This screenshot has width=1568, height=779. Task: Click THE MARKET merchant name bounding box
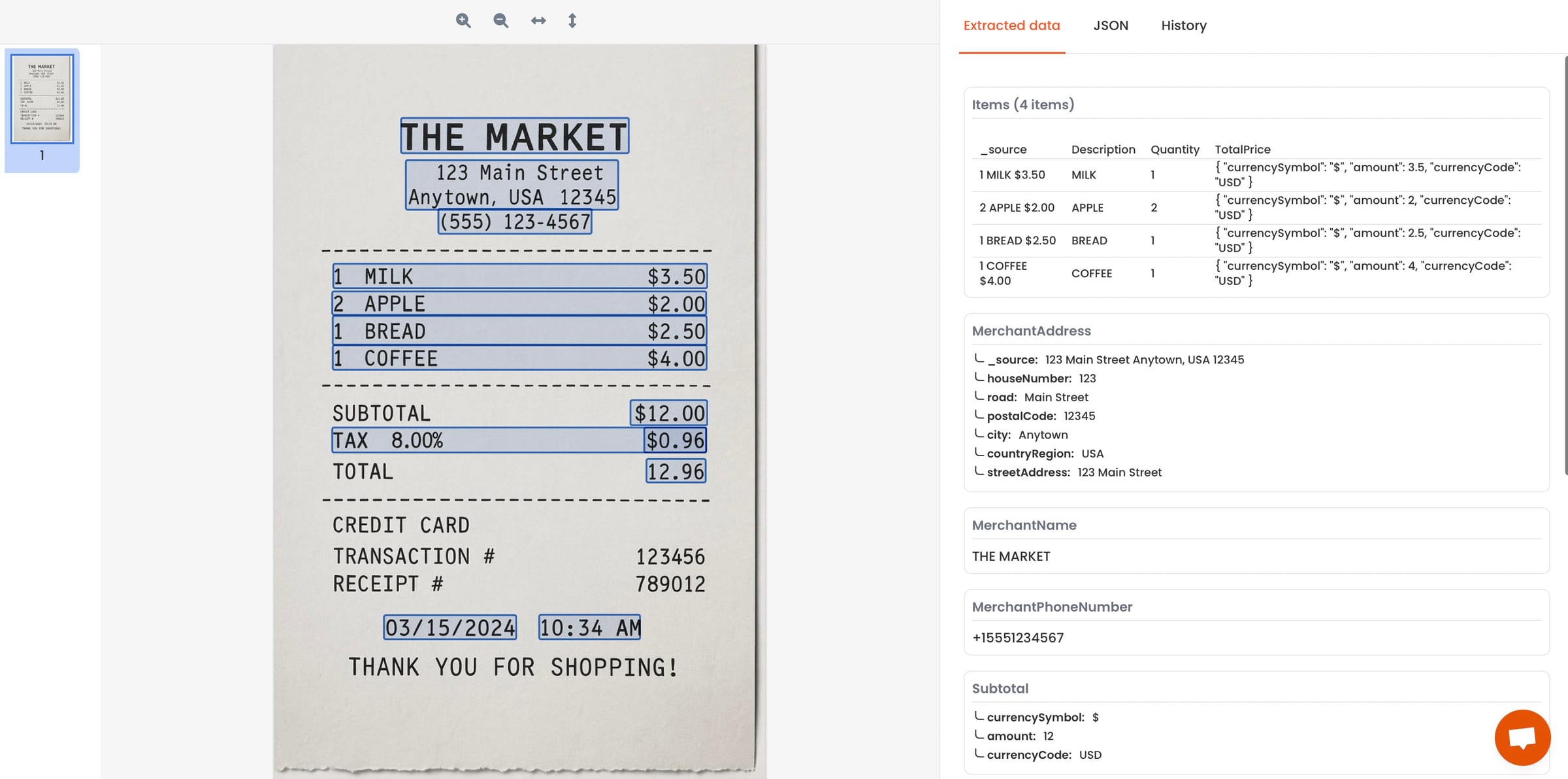coord(514,136)
